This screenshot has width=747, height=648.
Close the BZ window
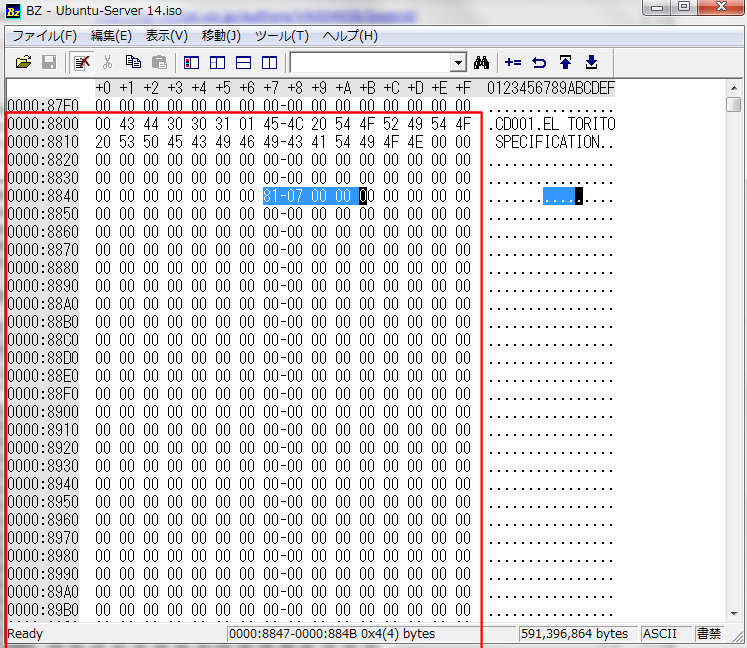721,7
